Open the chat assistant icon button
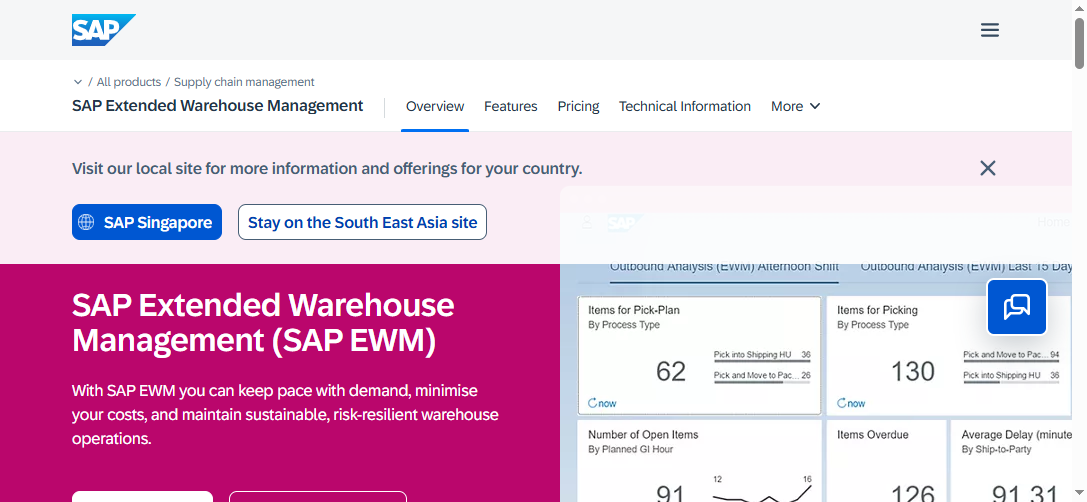Screen dimensions: 1087x502 pyautogui.click(x=1017, y=306)
